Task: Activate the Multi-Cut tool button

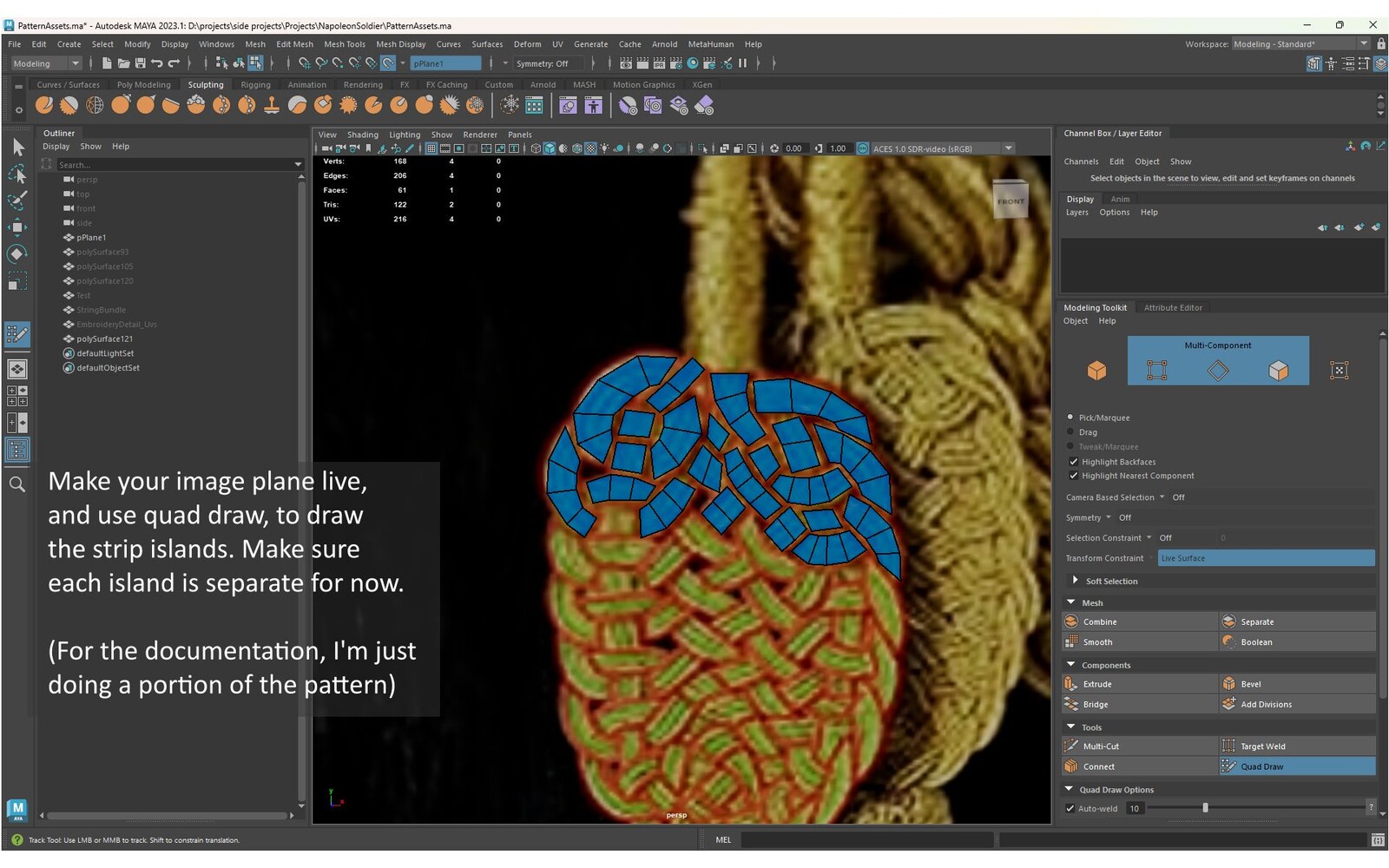Action: (x=1140, y=746)
